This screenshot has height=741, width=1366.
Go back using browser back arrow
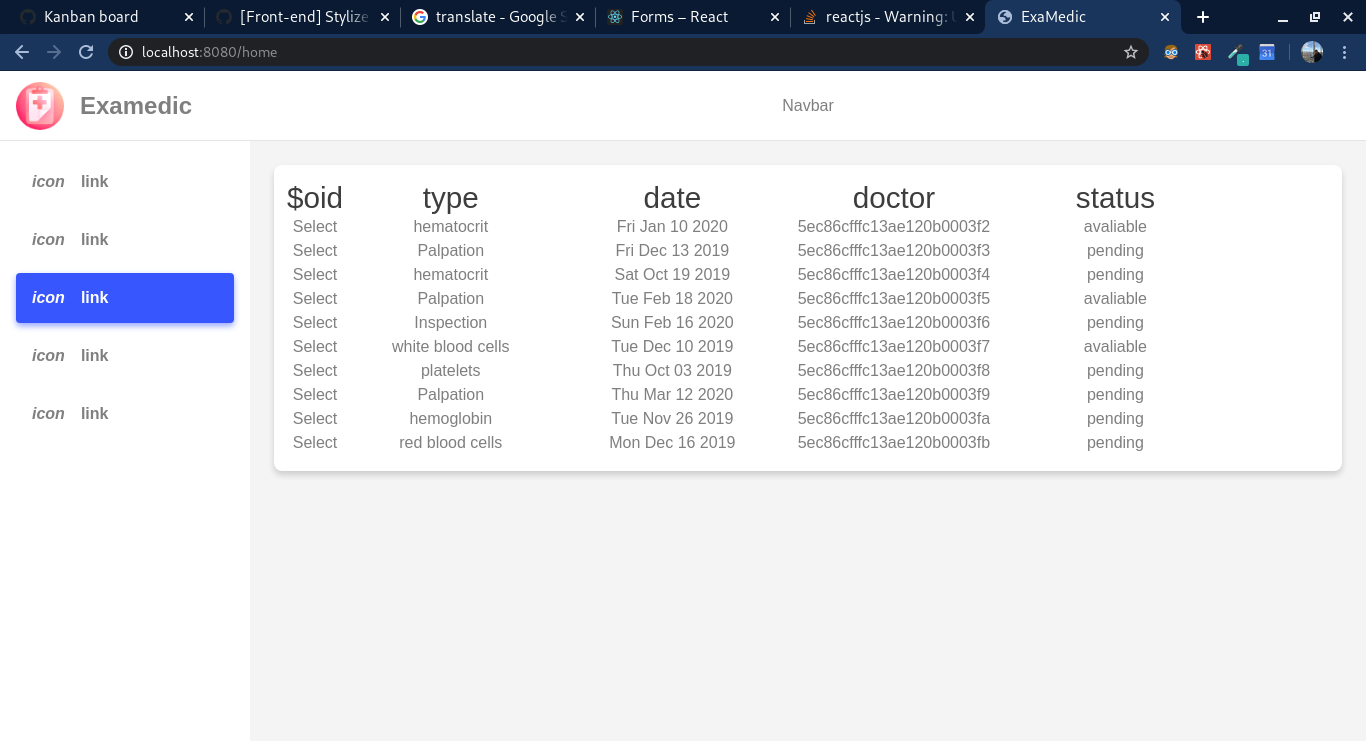[x=22, y=52]
